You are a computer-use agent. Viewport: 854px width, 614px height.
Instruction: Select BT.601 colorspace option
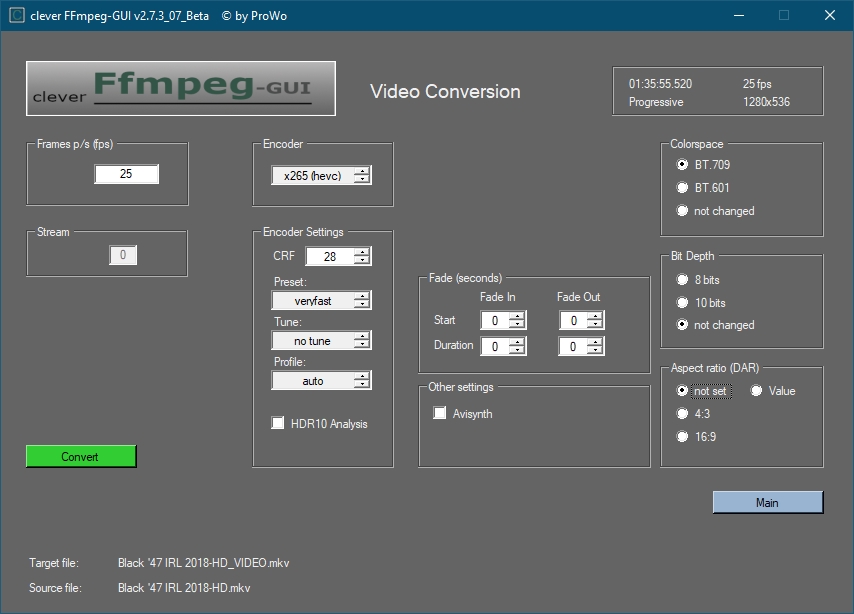click(683, 188)
